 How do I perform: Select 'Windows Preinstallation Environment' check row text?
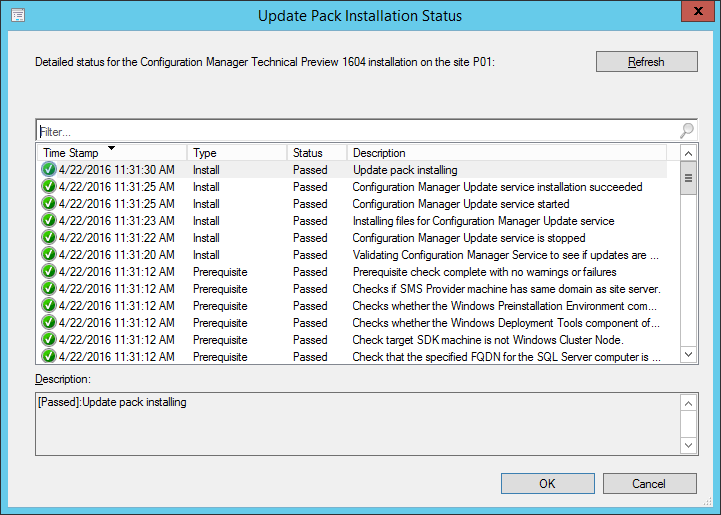coord(504,306)
